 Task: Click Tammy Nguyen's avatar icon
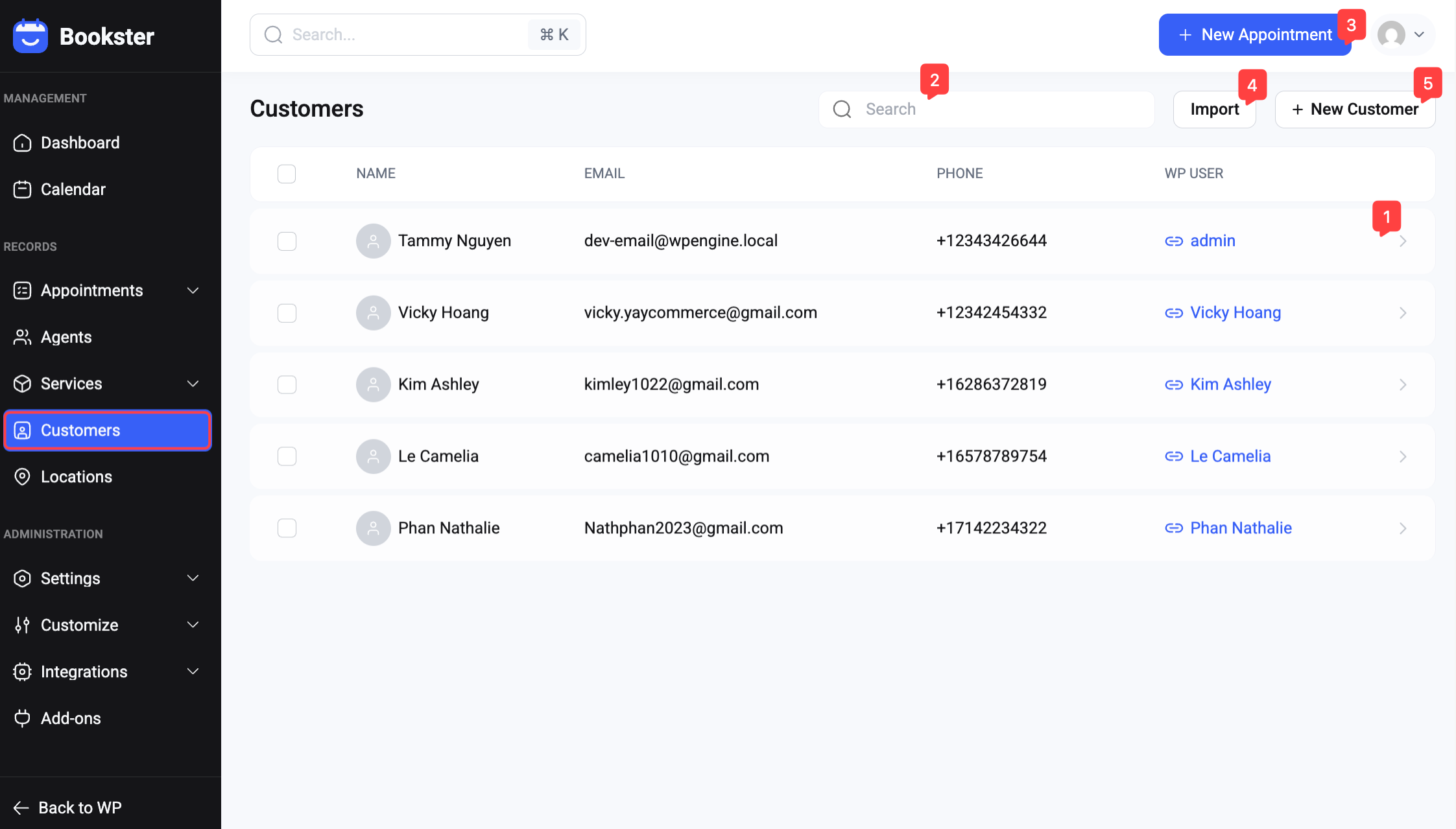(x=373, y=241)
